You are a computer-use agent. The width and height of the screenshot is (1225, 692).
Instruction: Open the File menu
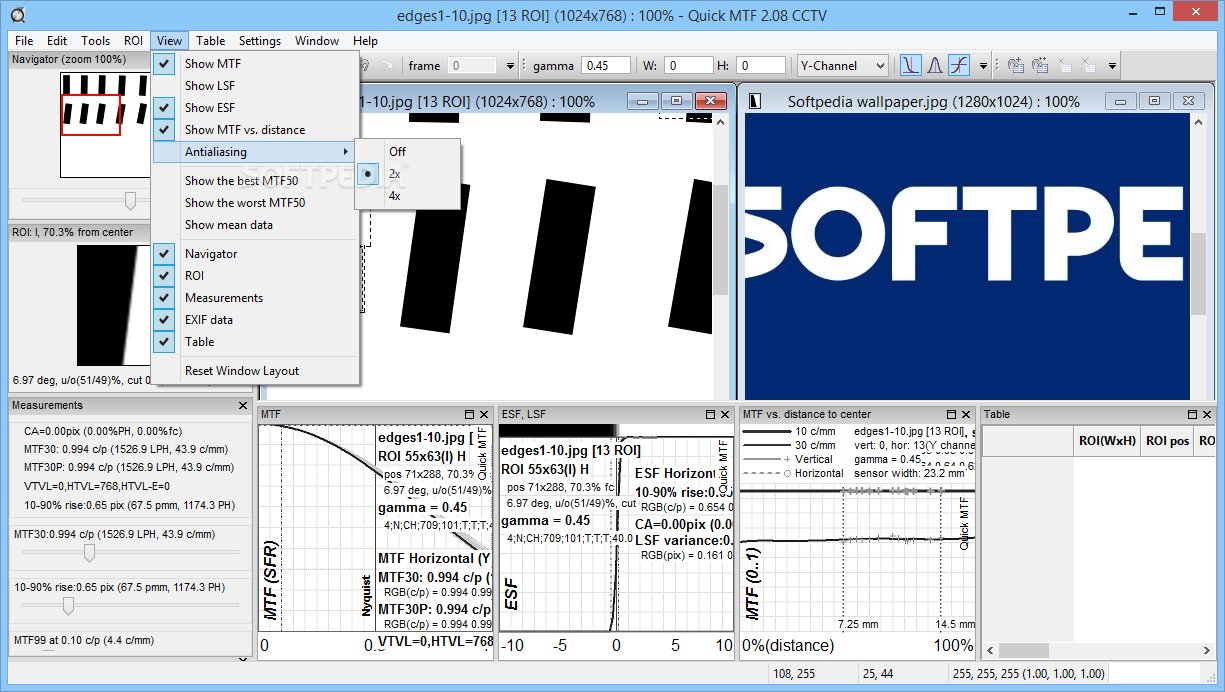24,41
